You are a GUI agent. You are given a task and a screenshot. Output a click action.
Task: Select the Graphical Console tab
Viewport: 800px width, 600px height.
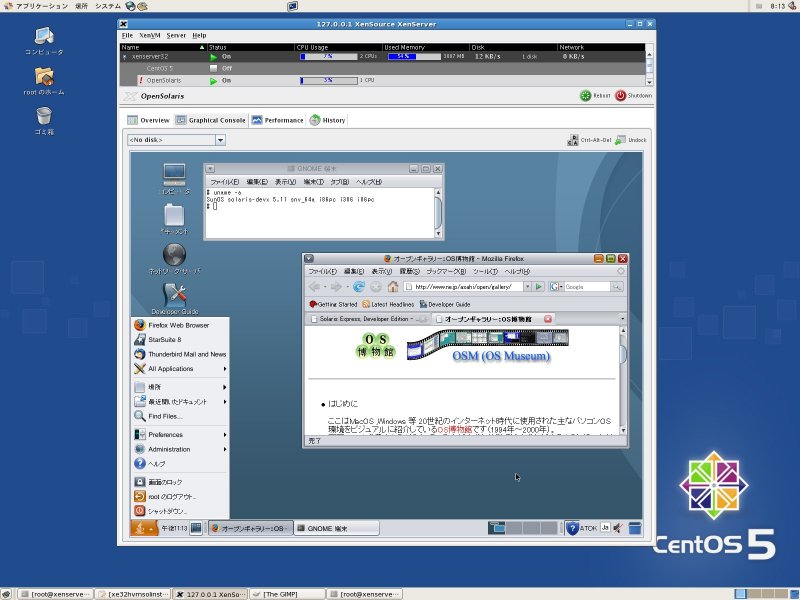point(211,120)
